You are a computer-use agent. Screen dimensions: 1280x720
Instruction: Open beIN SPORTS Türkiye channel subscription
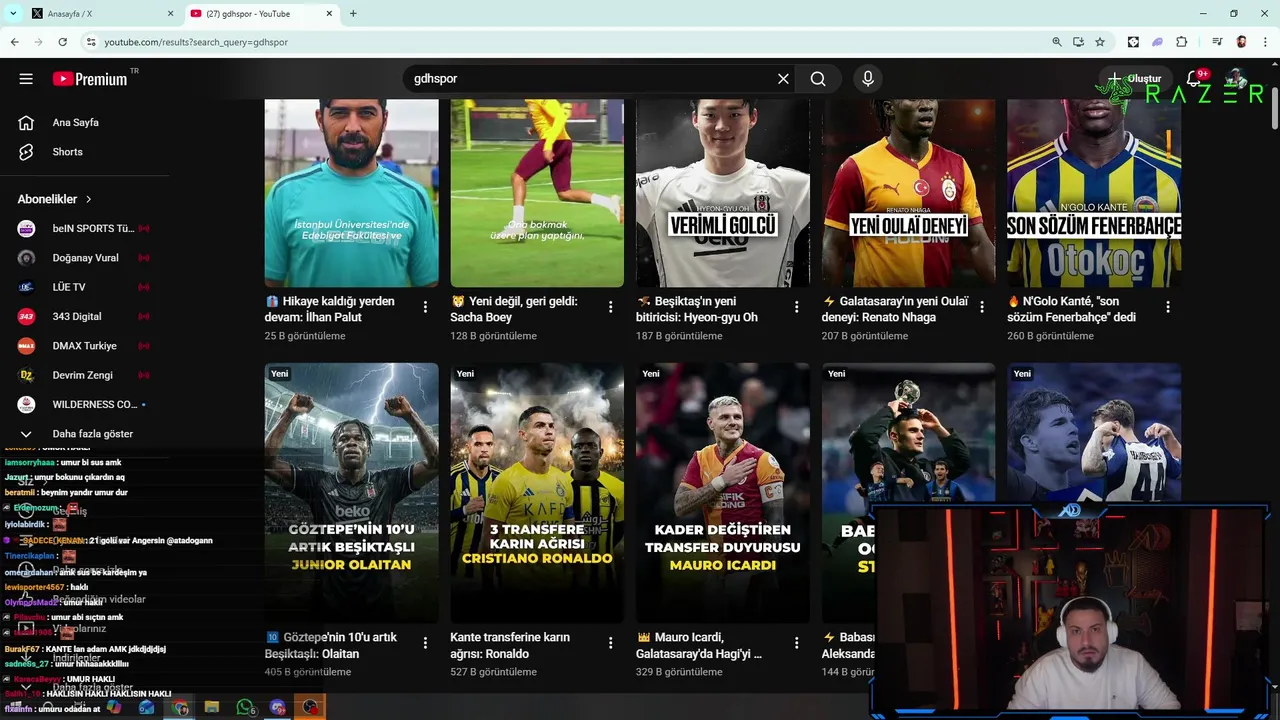click(x=84, y=229)
